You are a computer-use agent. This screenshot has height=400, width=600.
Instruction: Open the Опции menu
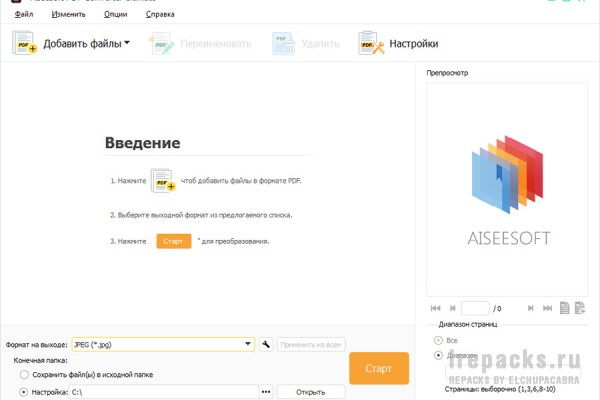coord(116,14)
